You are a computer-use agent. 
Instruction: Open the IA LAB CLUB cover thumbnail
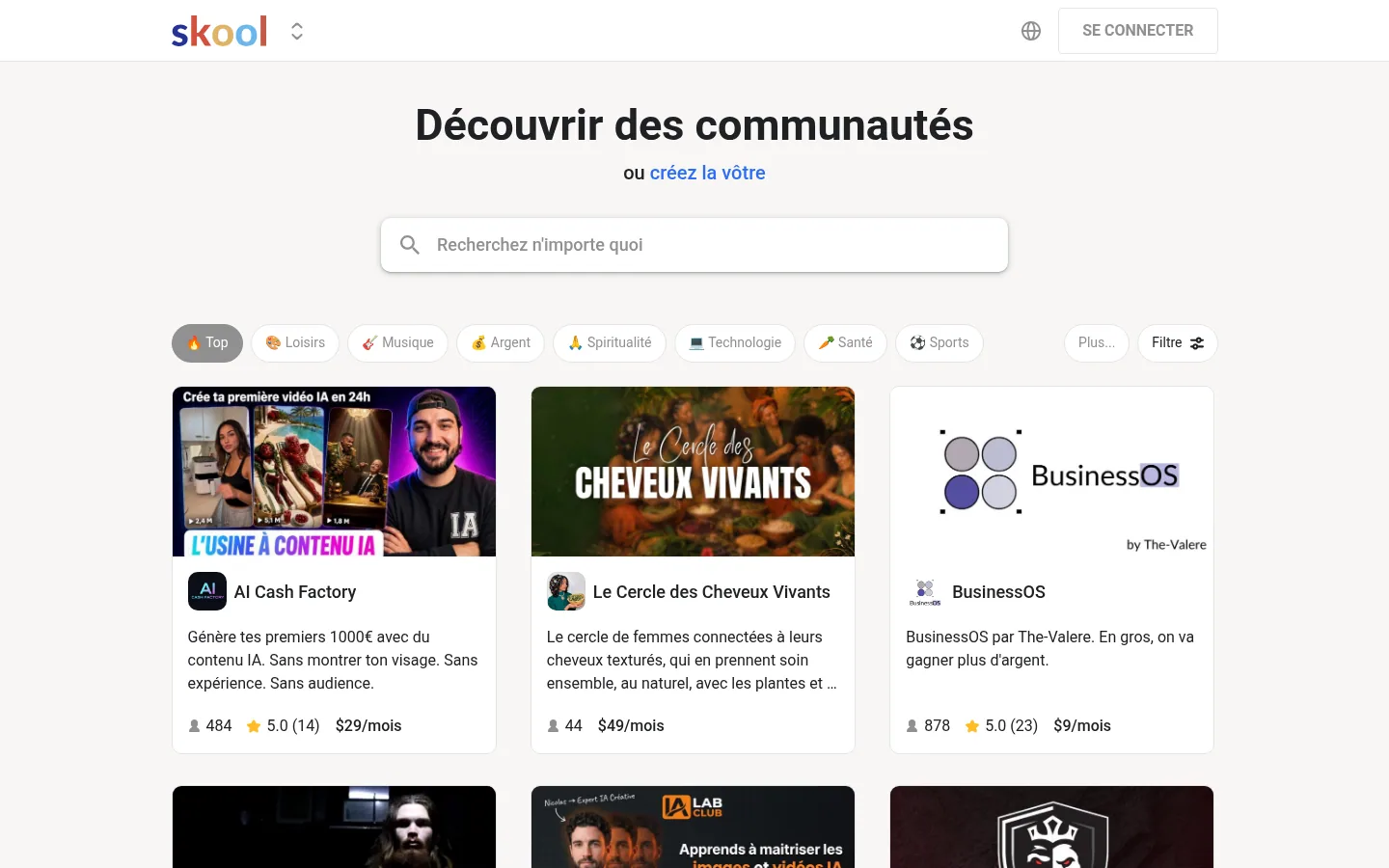pyautogui.click(x=693, y=827)
